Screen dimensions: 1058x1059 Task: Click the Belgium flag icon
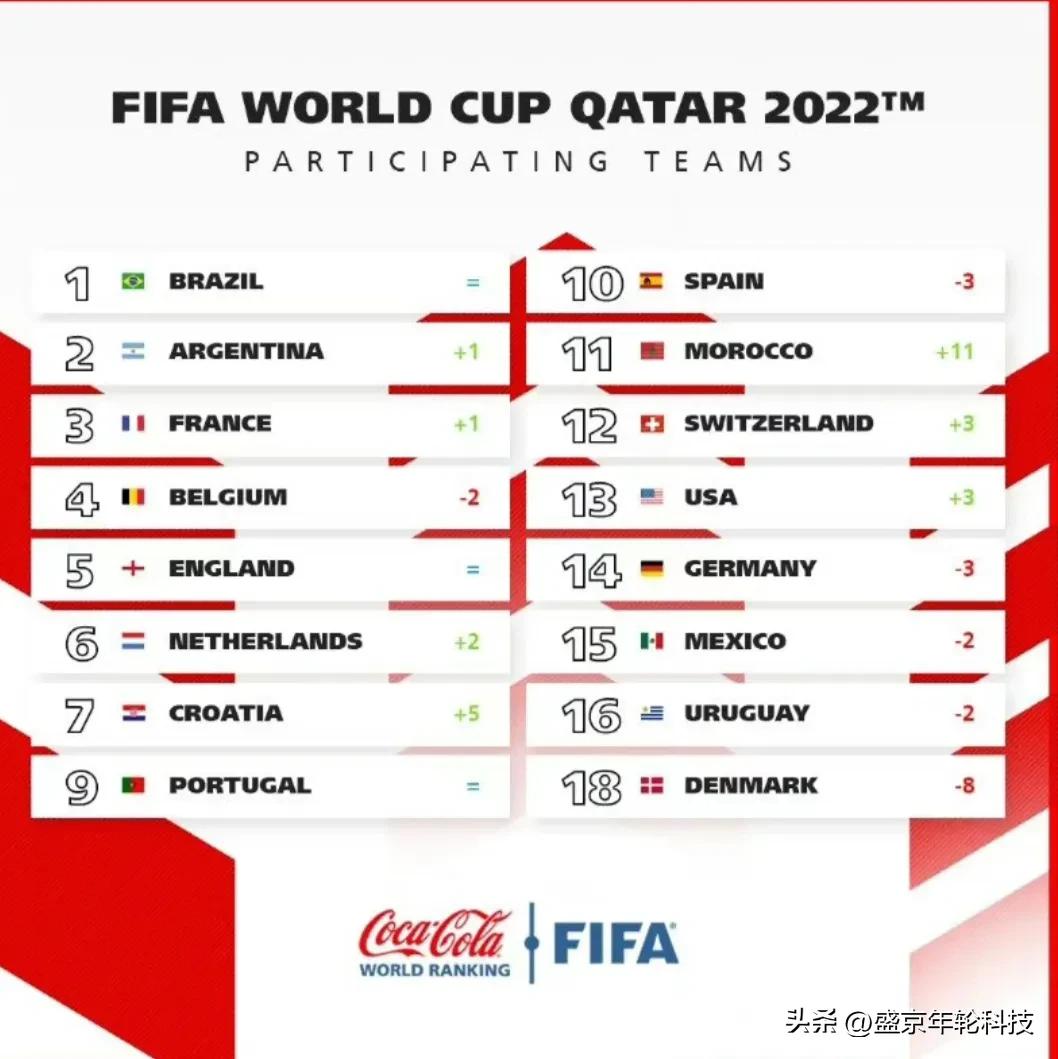(x=133, y=497)
